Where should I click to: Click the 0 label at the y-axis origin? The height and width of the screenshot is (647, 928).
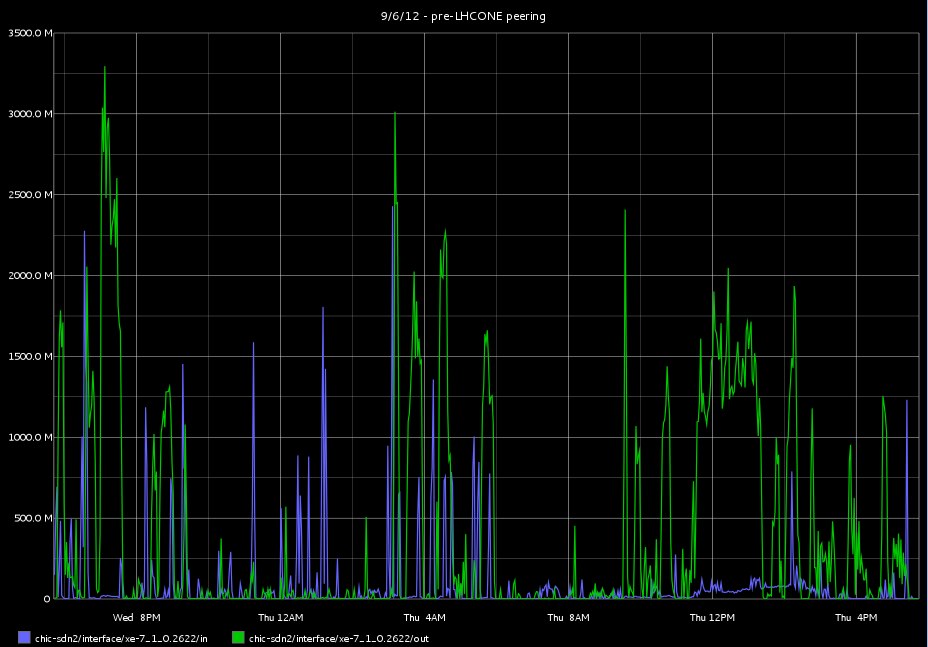pos(46,599)
